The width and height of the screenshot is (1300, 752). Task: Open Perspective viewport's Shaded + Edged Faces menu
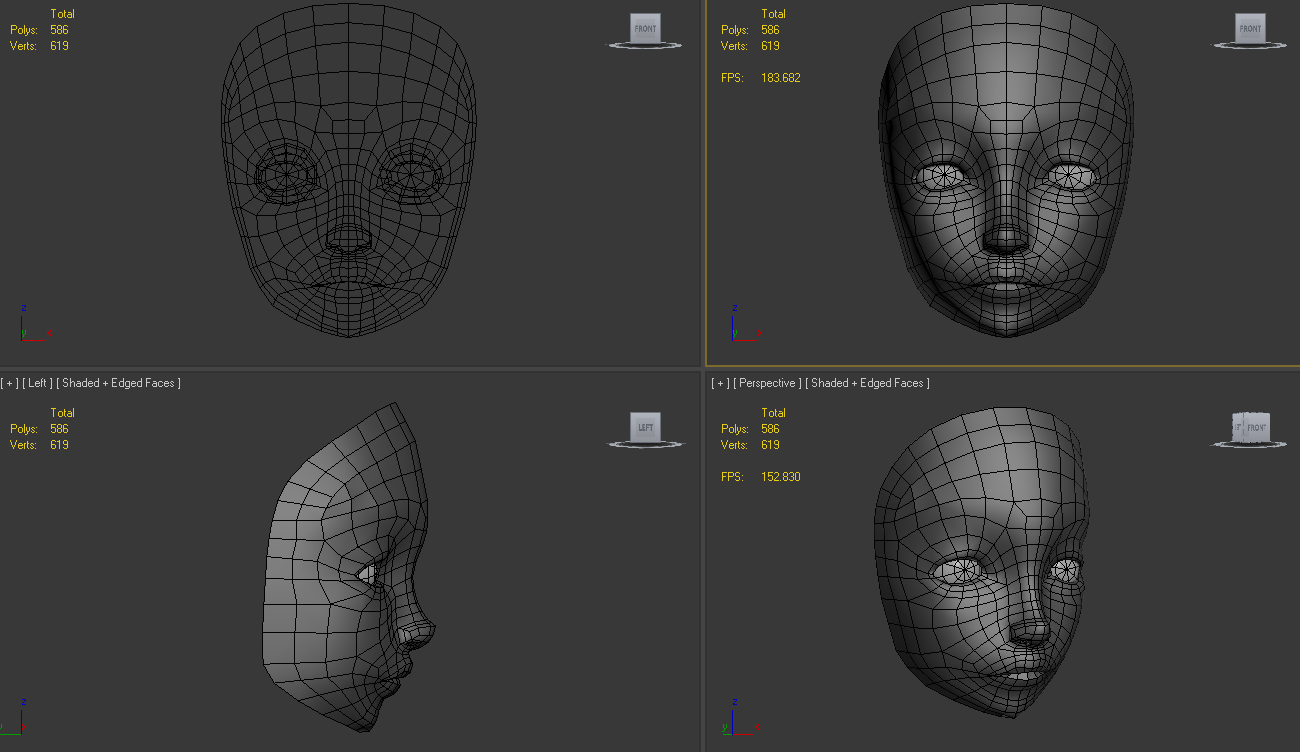(868, 383)
